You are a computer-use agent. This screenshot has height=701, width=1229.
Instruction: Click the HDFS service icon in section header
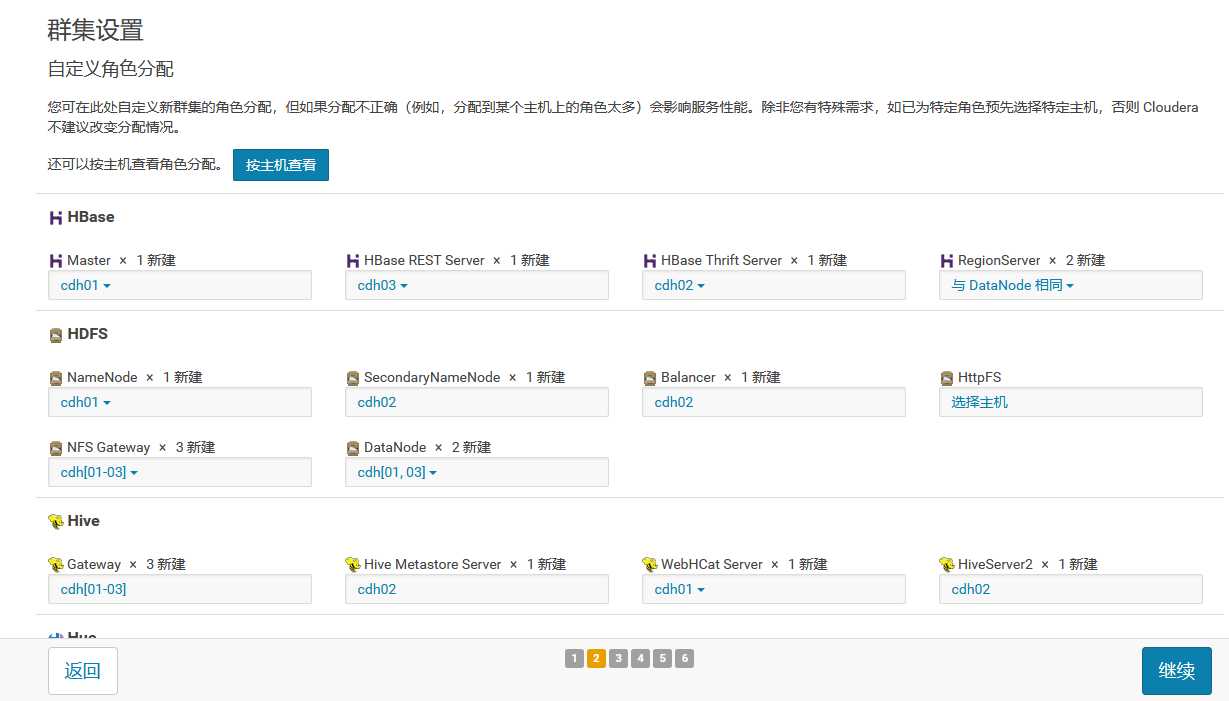pyautogui.click(x=56, y=335)
